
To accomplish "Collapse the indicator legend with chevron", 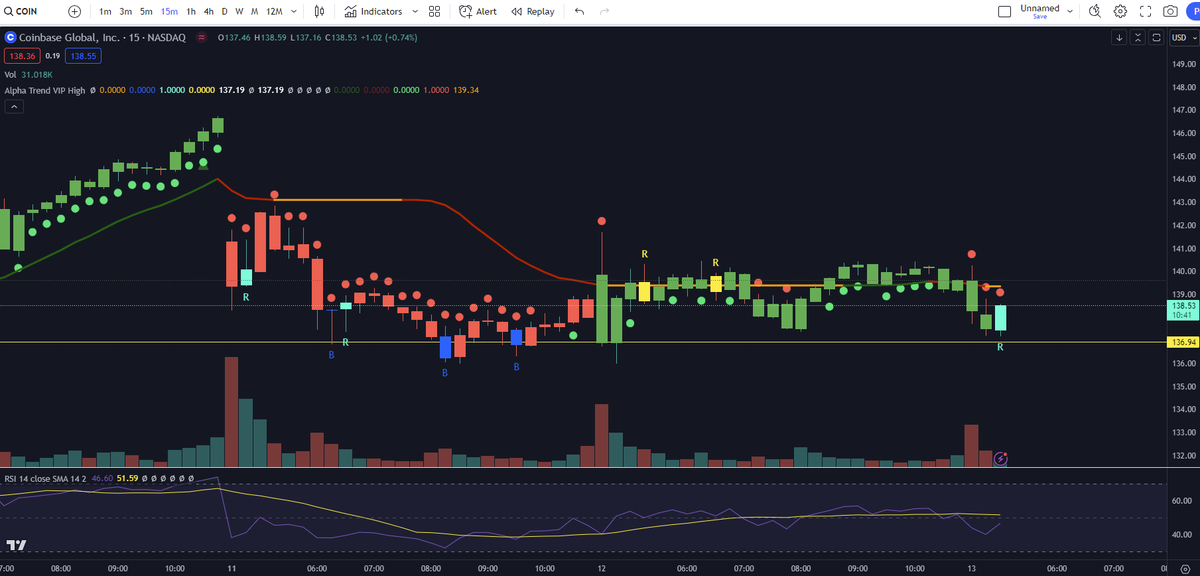I will (x=14, y=107).
